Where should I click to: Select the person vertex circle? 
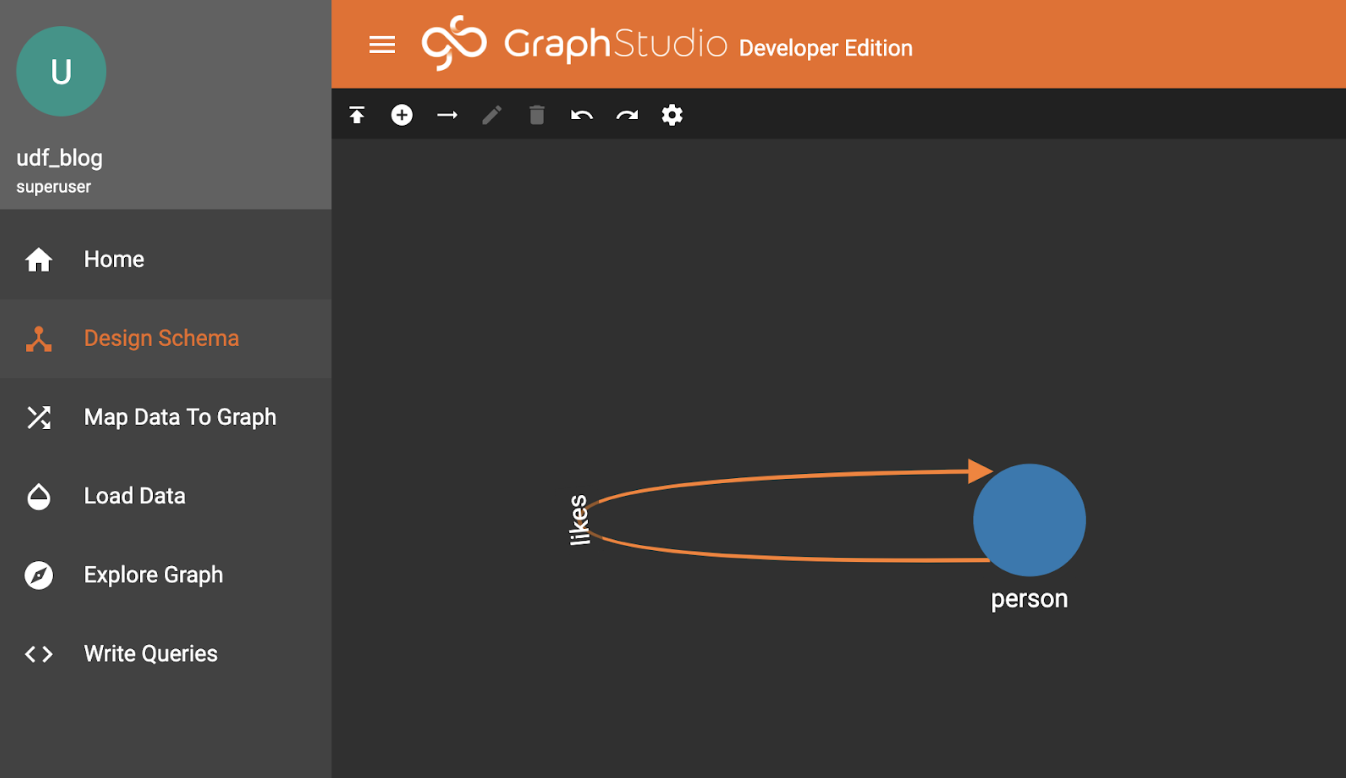[1029, 520]
